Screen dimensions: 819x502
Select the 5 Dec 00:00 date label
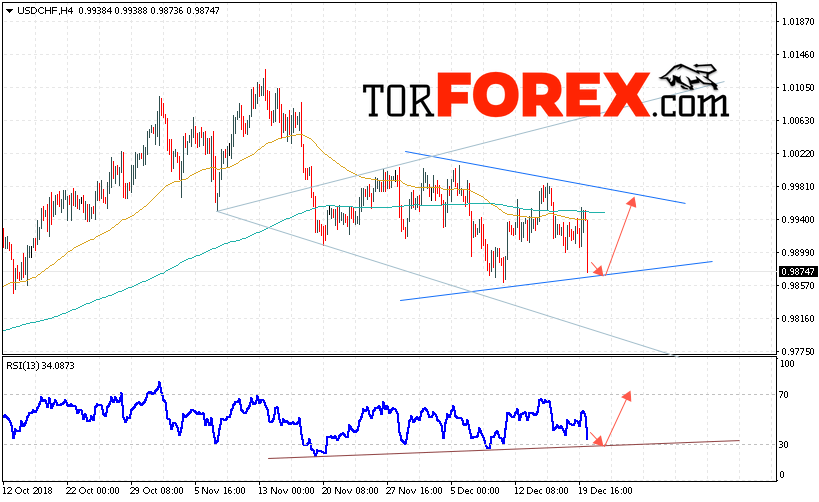[475, 491]
